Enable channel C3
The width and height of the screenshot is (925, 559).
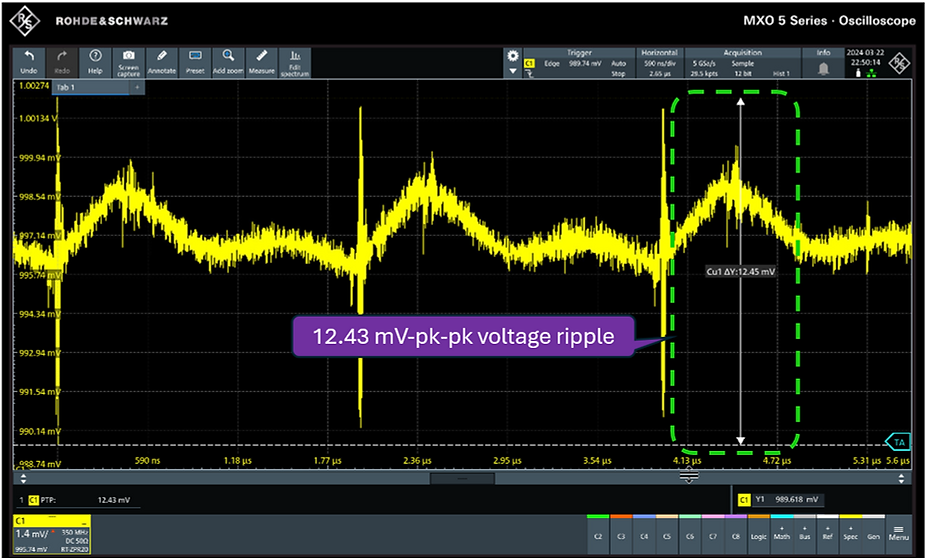pyautogui.click(x=621, y=534)
